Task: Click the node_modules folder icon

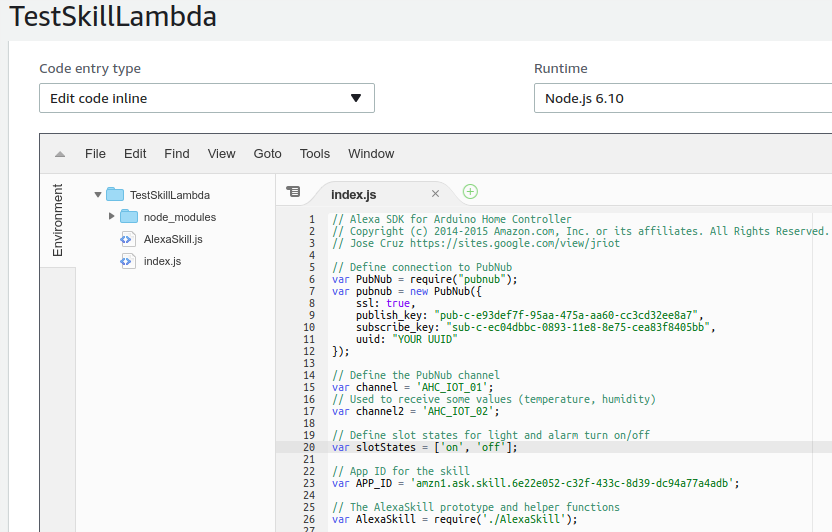Action: tap(129, 217)
